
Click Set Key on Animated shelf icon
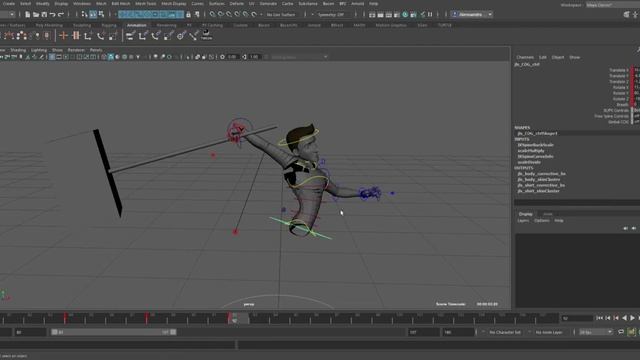click(x=76, y=36)
